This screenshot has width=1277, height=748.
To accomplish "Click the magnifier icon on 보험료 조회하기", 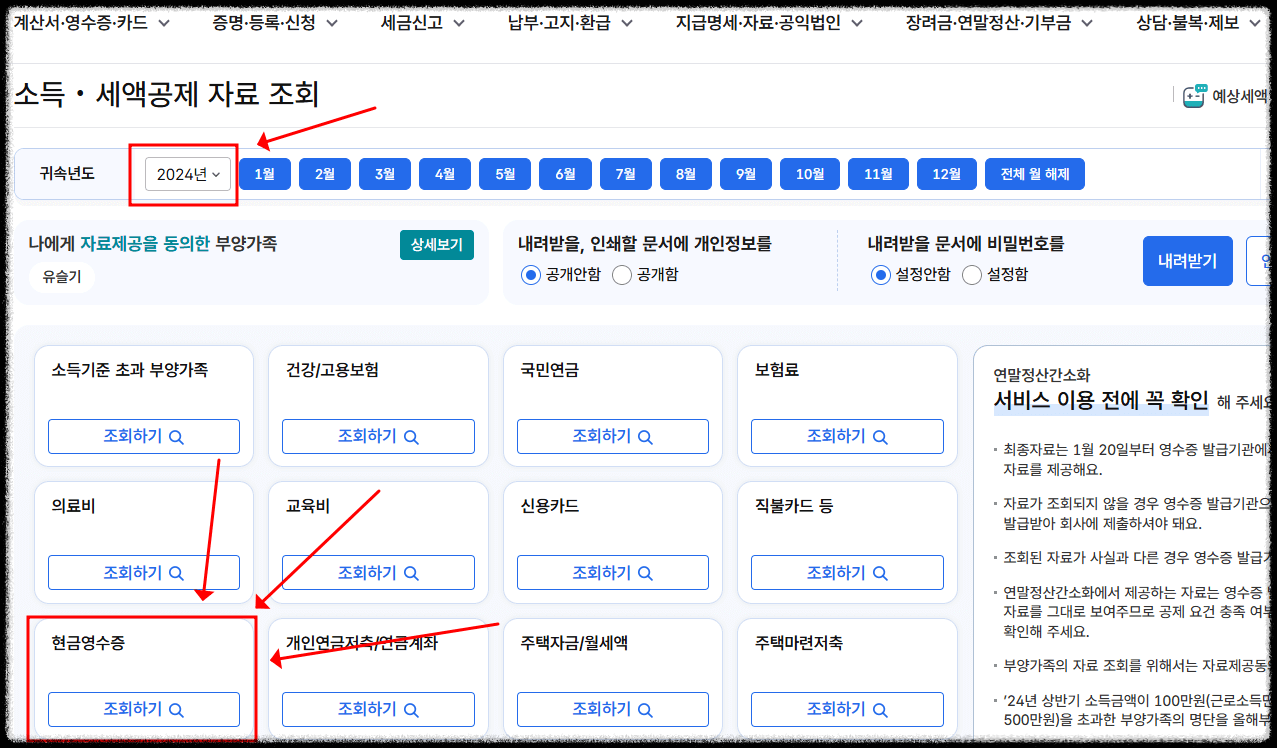I will [x=881, y=436].
